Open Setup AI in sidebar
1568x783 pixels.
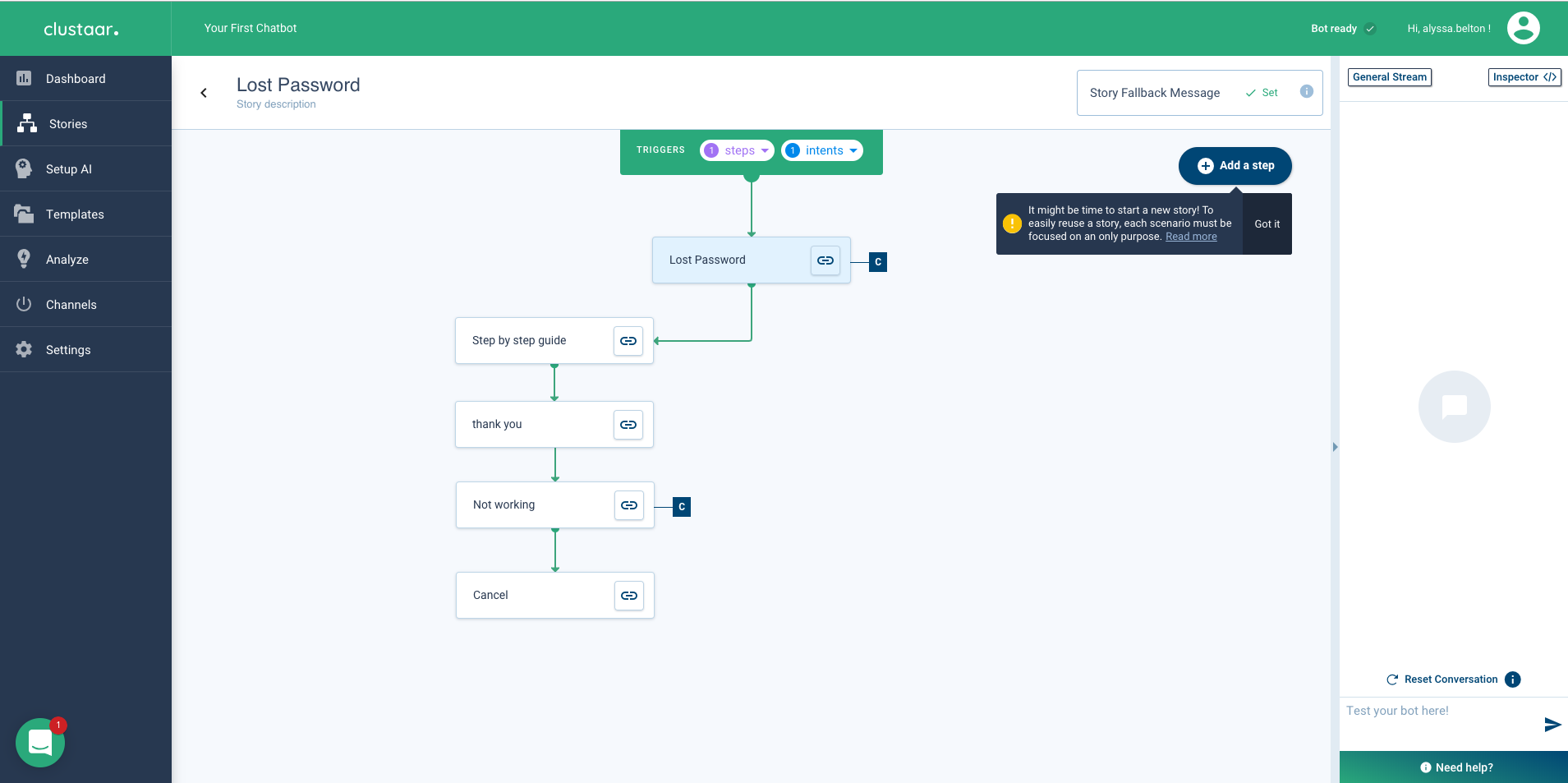(85, 169)
